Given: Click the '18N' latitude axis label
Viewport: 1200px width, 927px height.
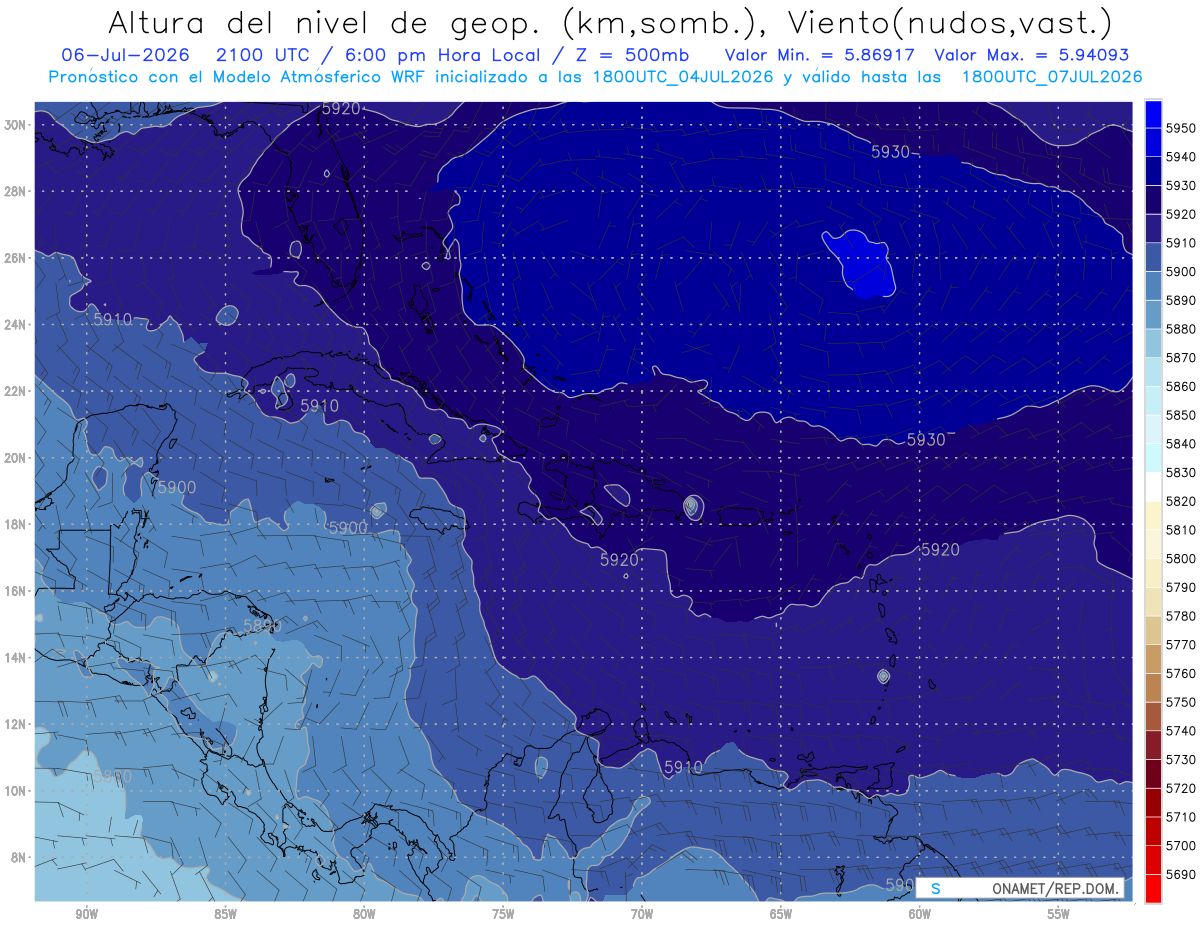Looking at the screenshot, I should pyautogui.click(x=15, y=524).
